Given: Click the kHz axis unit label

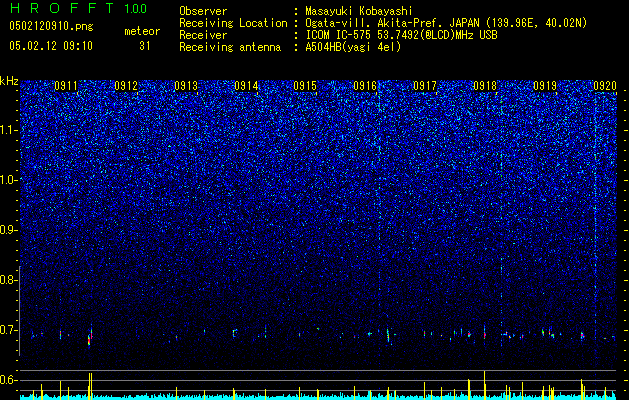Looking at the screenshot, I should tap(9, 81).
